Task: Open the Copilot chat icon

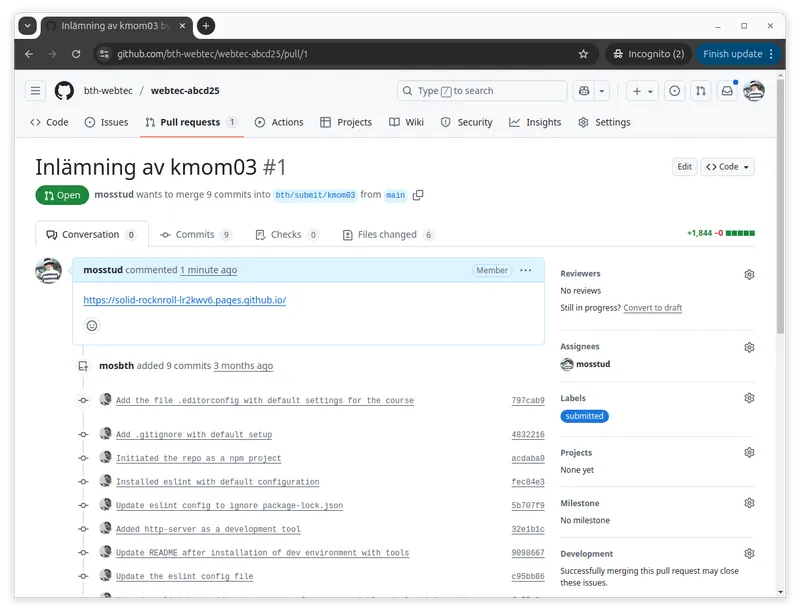Action: coord(584,91)
